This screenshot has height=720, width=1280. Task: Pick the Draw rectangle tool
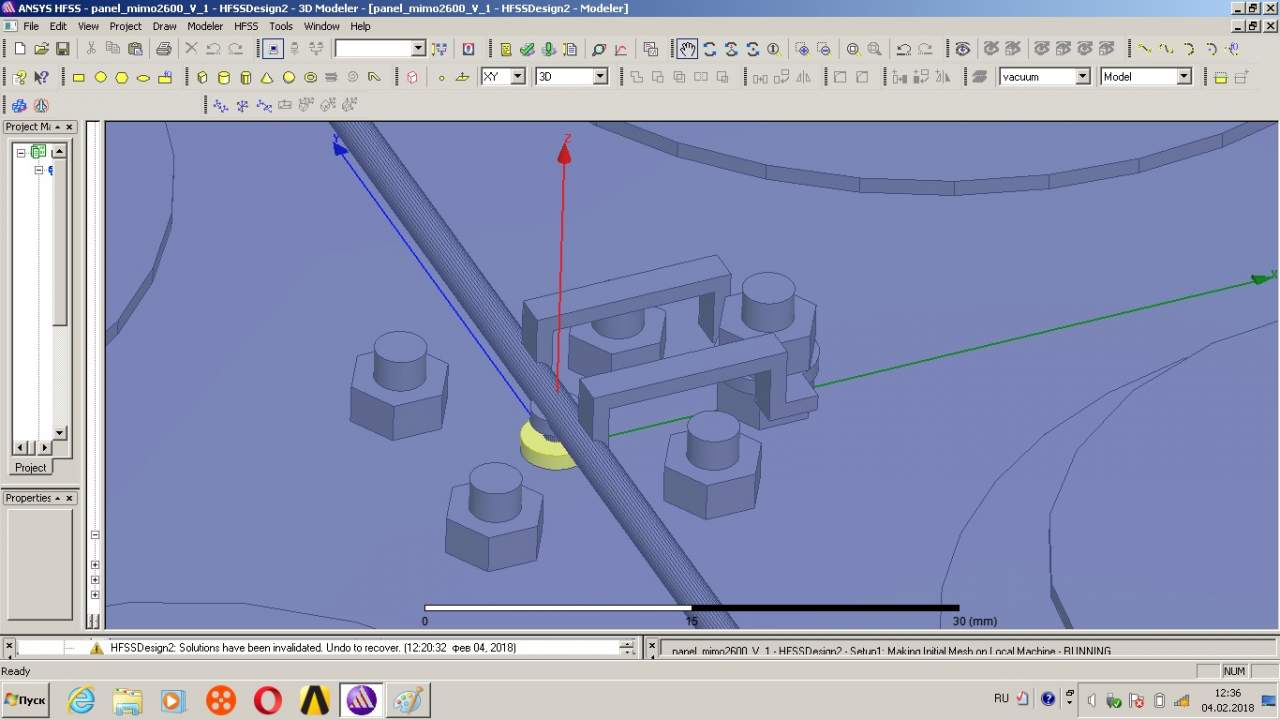click(79, 77)
